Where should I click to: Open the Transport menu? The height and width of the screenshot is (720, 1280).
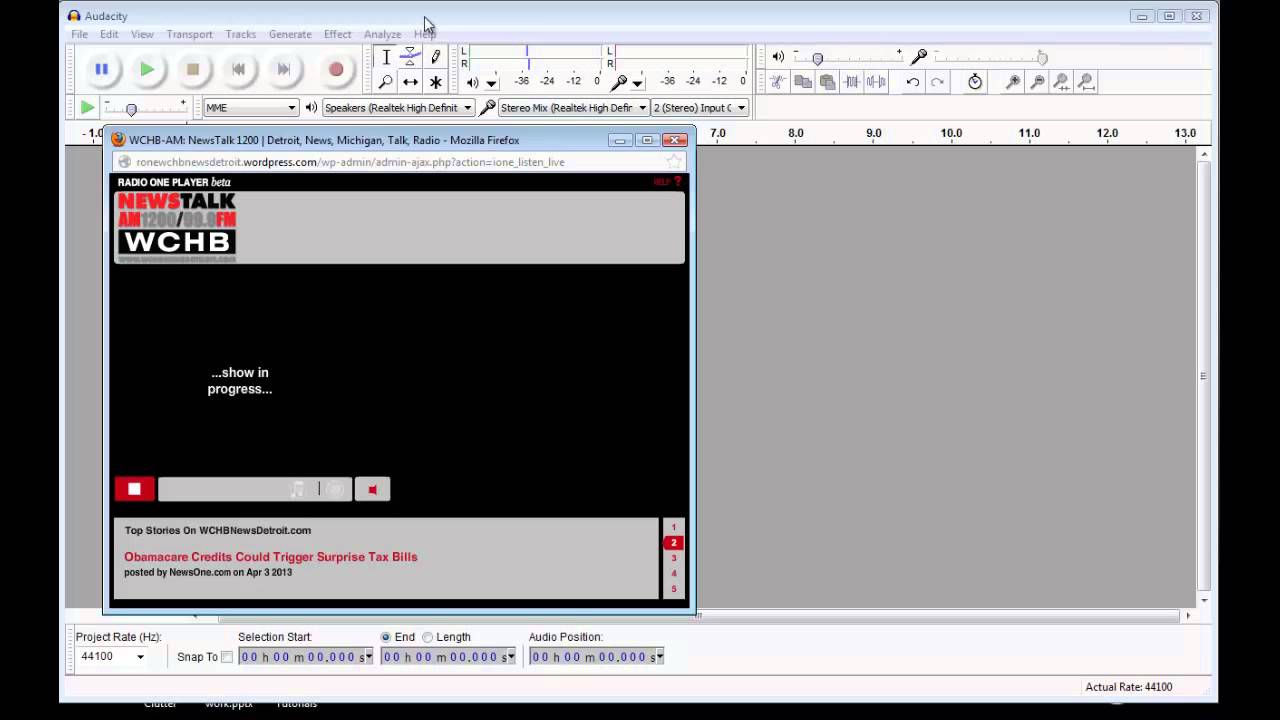tap(189, 34)
